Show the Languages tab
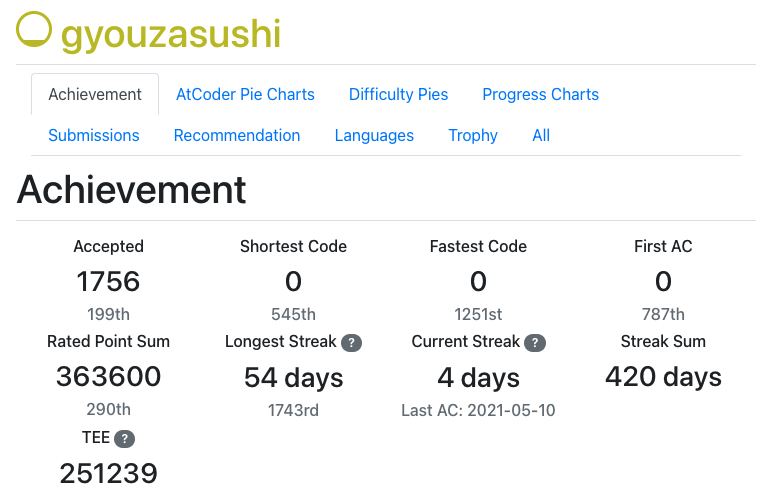This screenshot has width=774, height=499. (374, 135)
